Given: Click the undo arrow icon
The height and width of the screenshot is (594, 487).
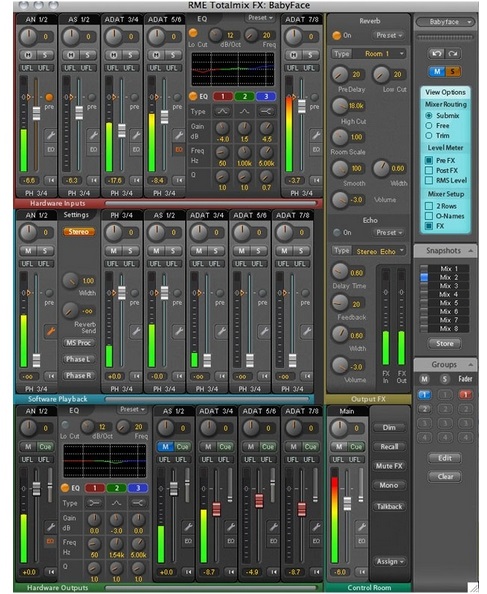Looking at the screenshot, I should pyautogui.click(x=436, y=53).
